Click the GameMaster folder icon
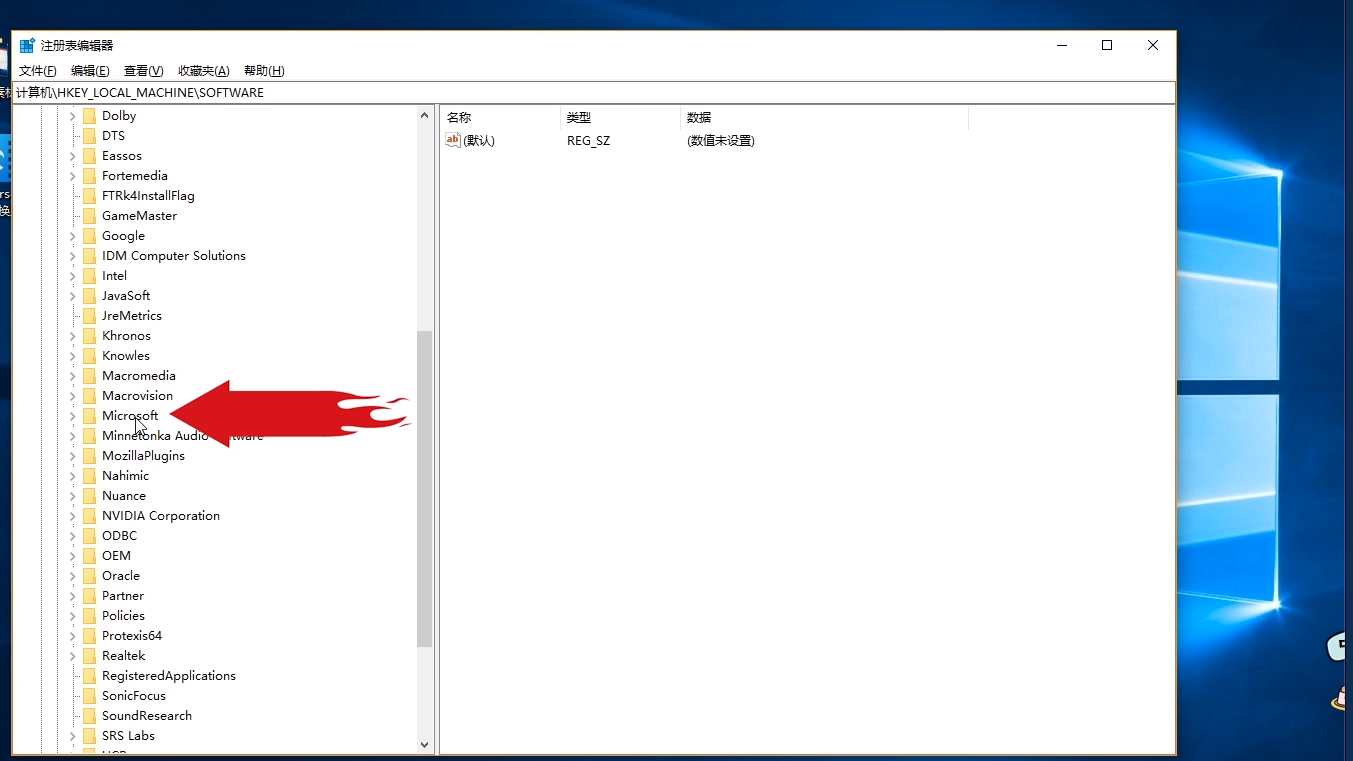Screen dimensions: 1353x761 click(89, 216)
